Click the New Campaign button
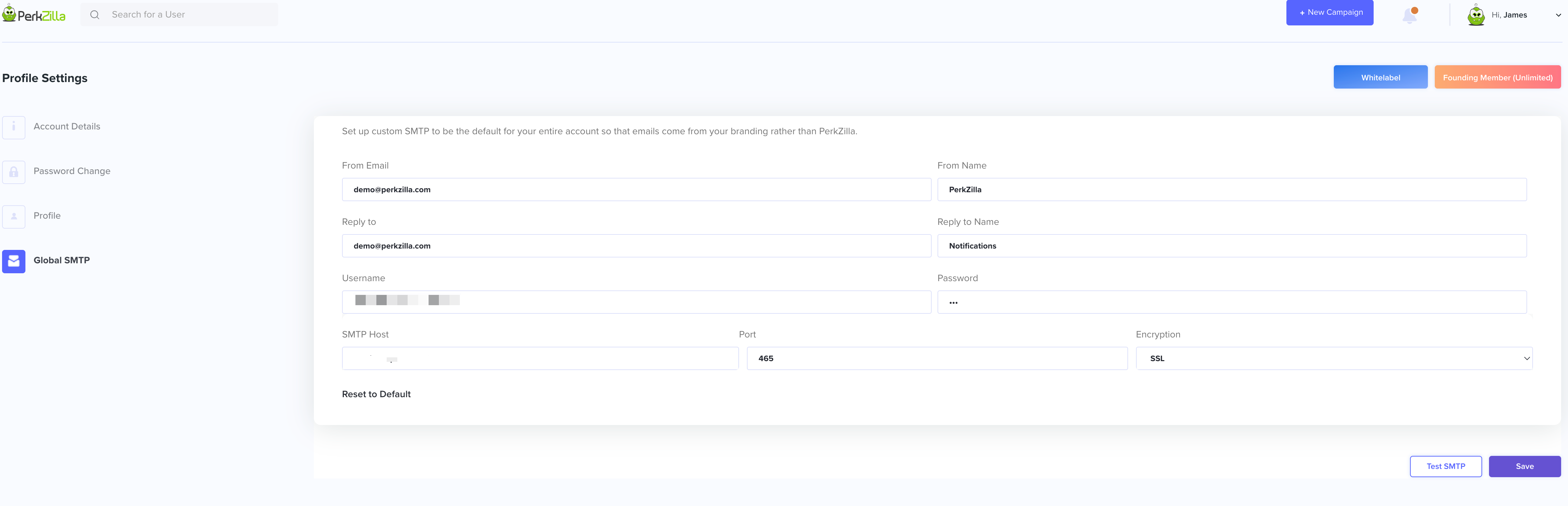Screen dimensions: 1568x506 [x=1329, y=12]
